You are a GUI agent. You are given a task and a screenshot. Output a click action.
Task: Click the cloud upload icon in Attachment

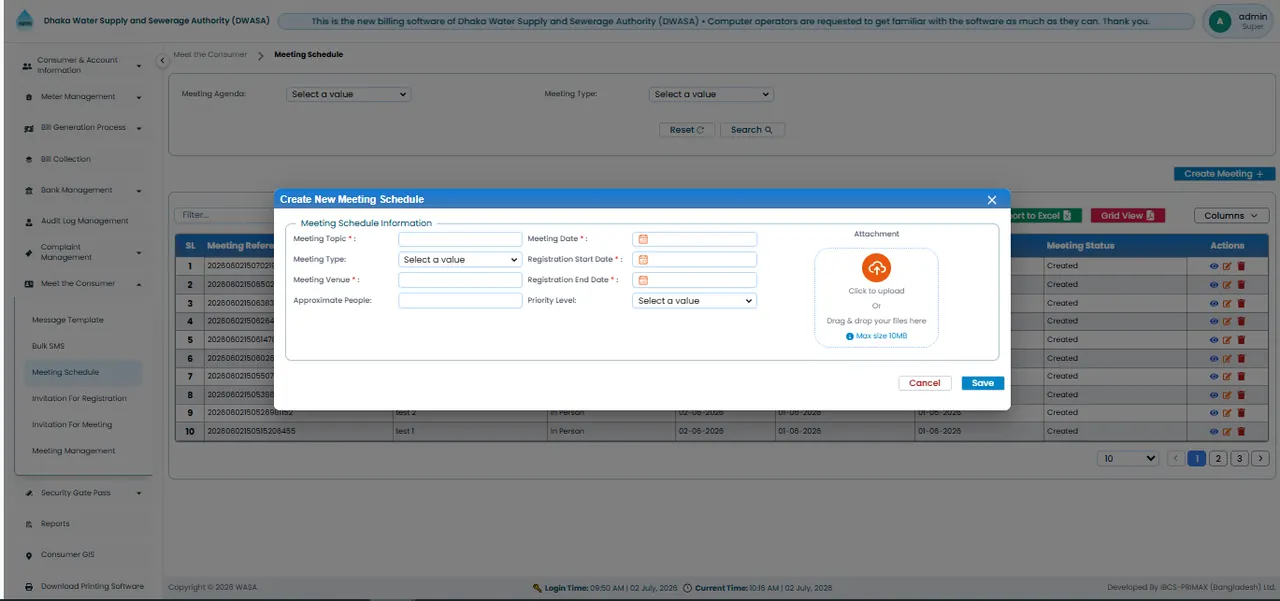(x=876, y=268)
